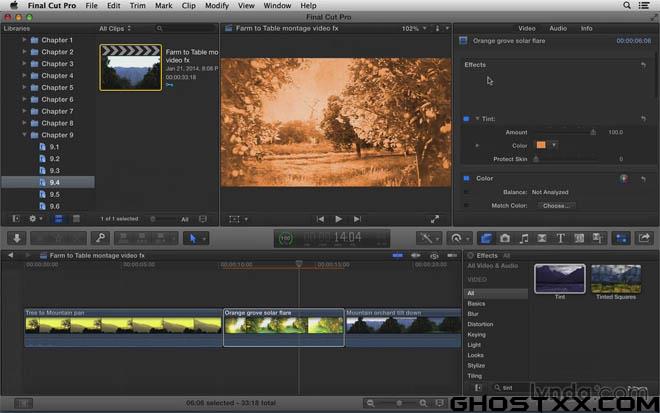Toggle snapping in timeline
Viewport: 660px width, 413px height.
[452, 256]
